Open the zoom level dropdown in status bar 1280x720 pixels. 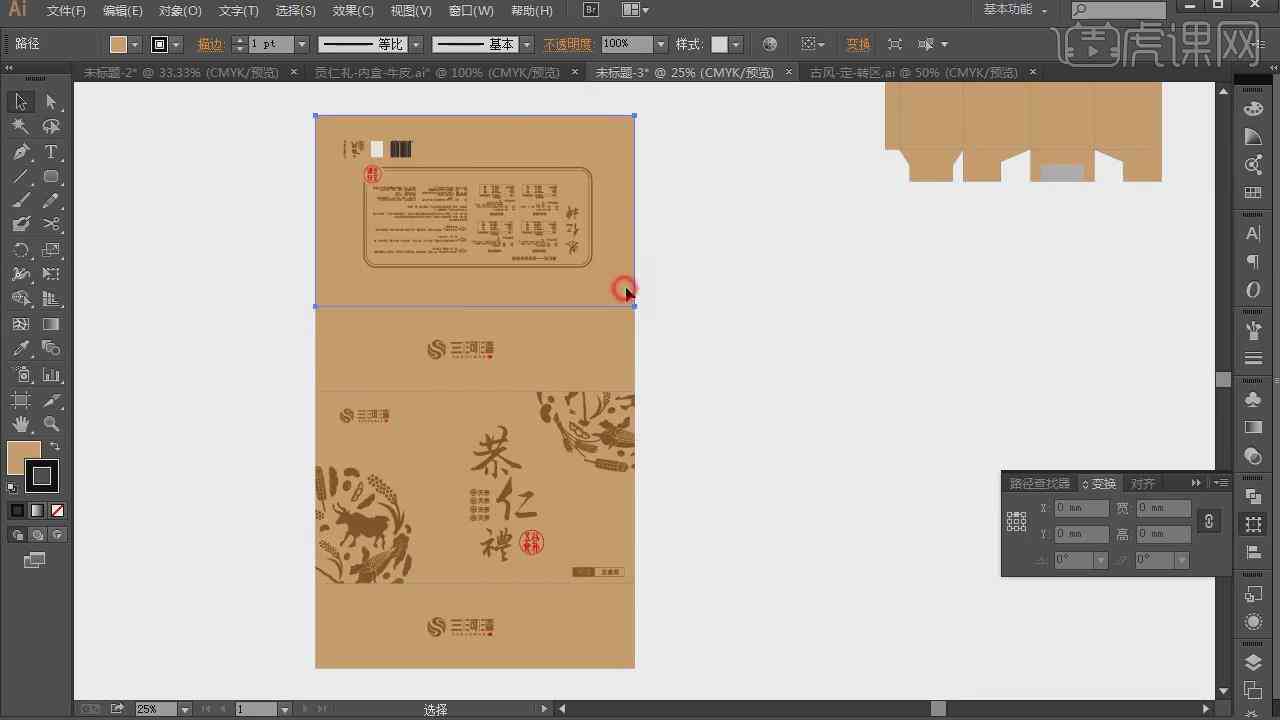coord(184,709)
